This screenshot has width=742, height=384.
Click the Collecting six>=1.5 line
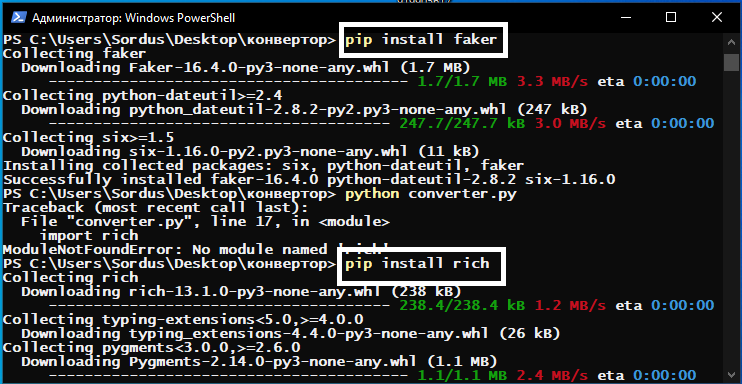click(88, 138)
